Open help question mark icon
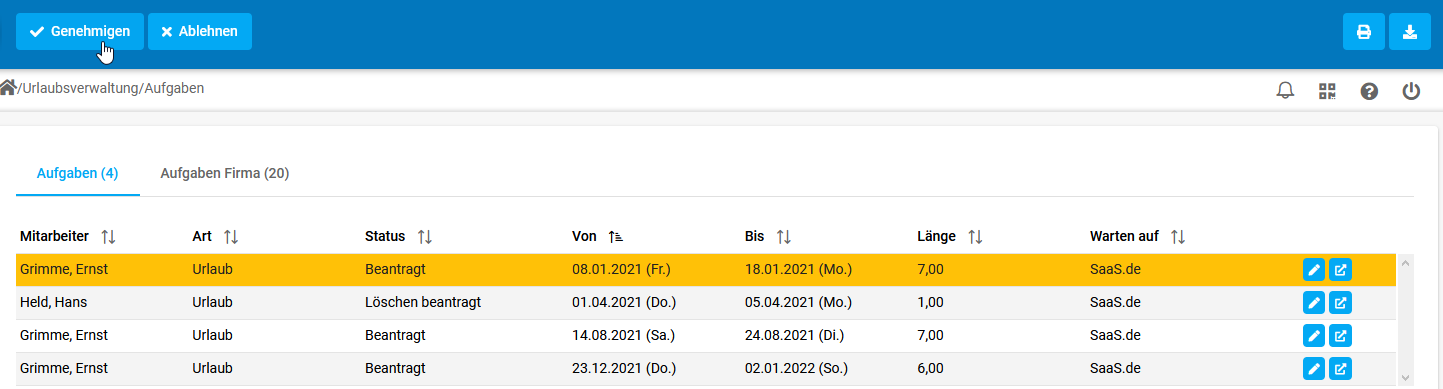The width and height of the screenshot is (1443, 389). (x=1369, y=91)
